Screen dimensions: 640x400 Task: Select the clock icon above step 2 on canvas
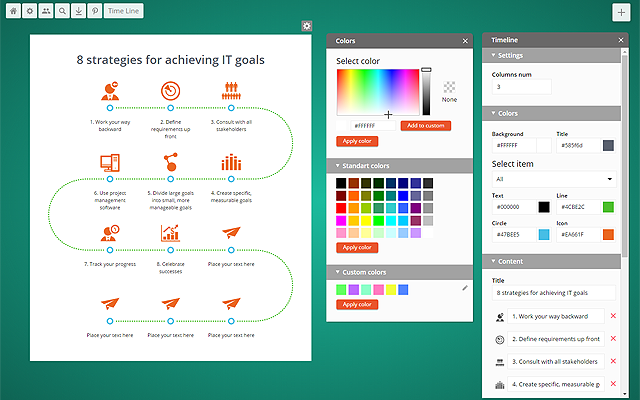tap(170, 91)
